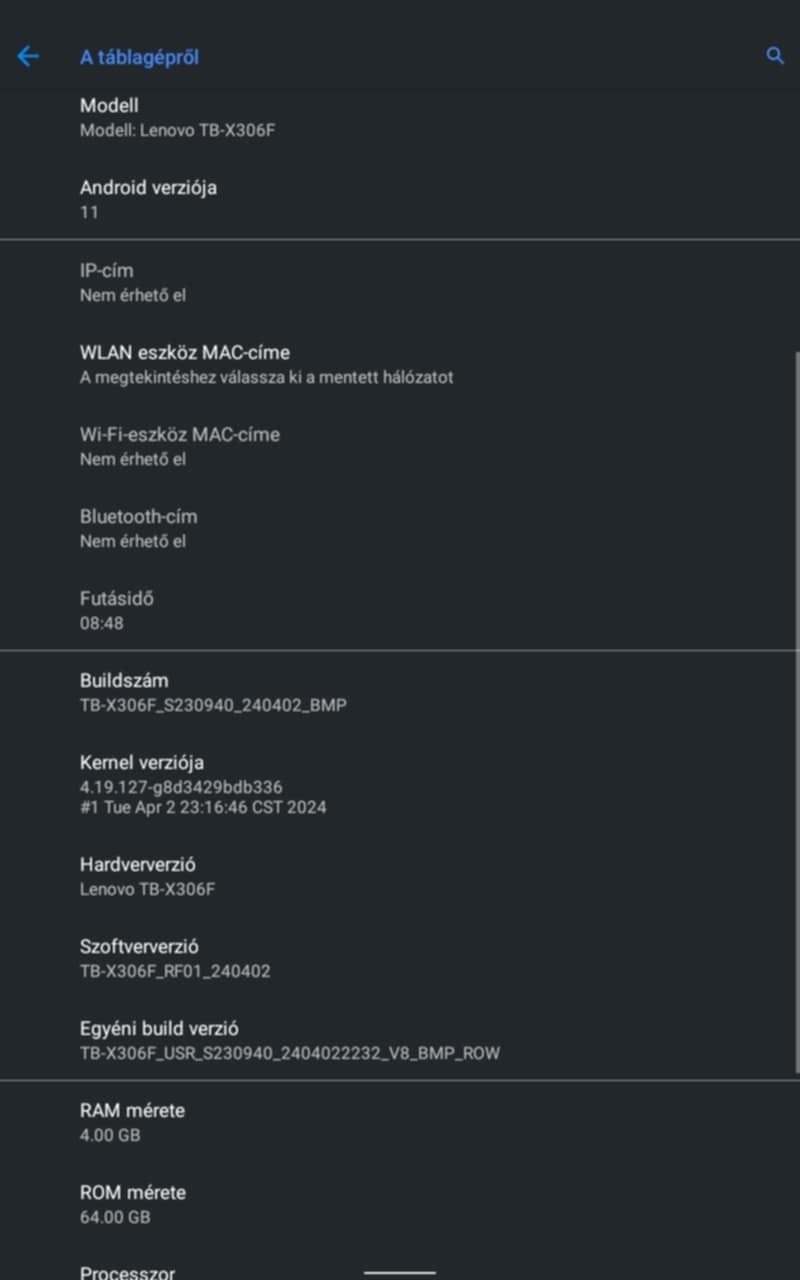Select the Hardververzió item

pos(147,876)
